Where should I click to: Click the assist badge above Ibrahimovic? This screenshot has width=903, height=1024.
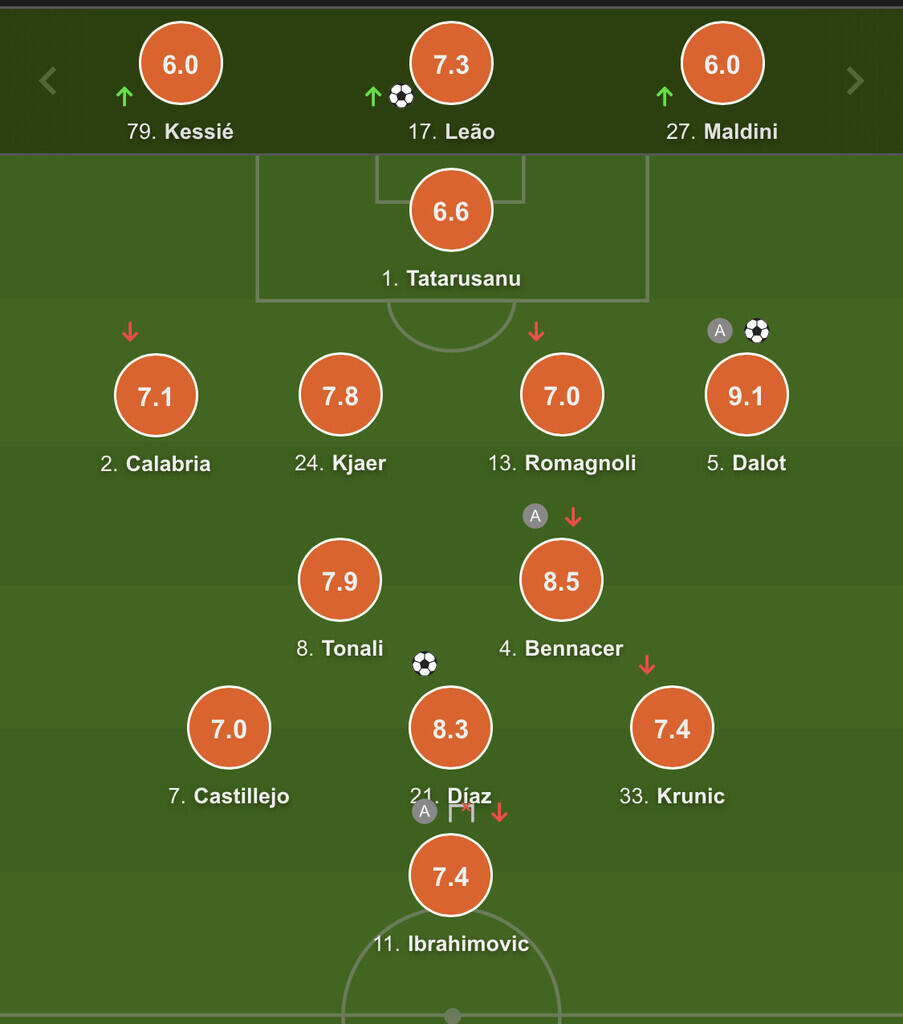425,811
